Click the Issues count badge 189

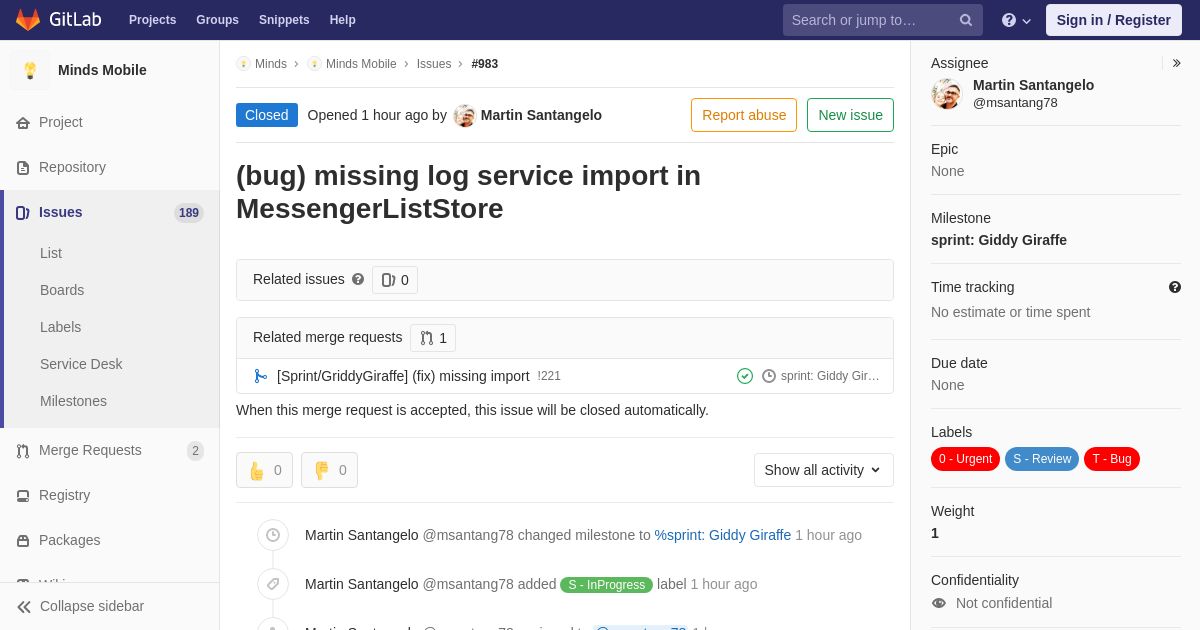click(189, 212)
